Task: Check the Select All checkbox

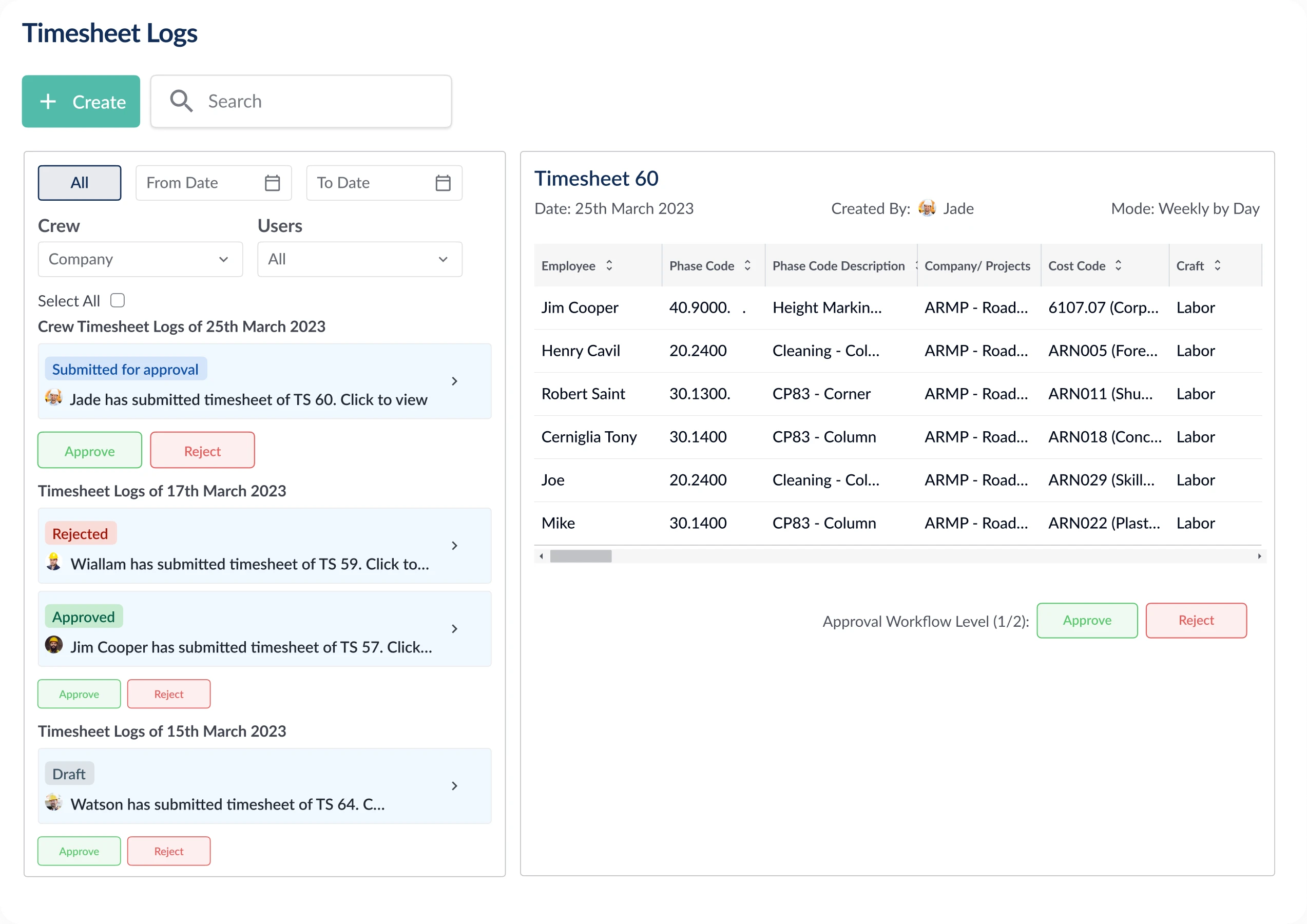Action: coord(117,300)
